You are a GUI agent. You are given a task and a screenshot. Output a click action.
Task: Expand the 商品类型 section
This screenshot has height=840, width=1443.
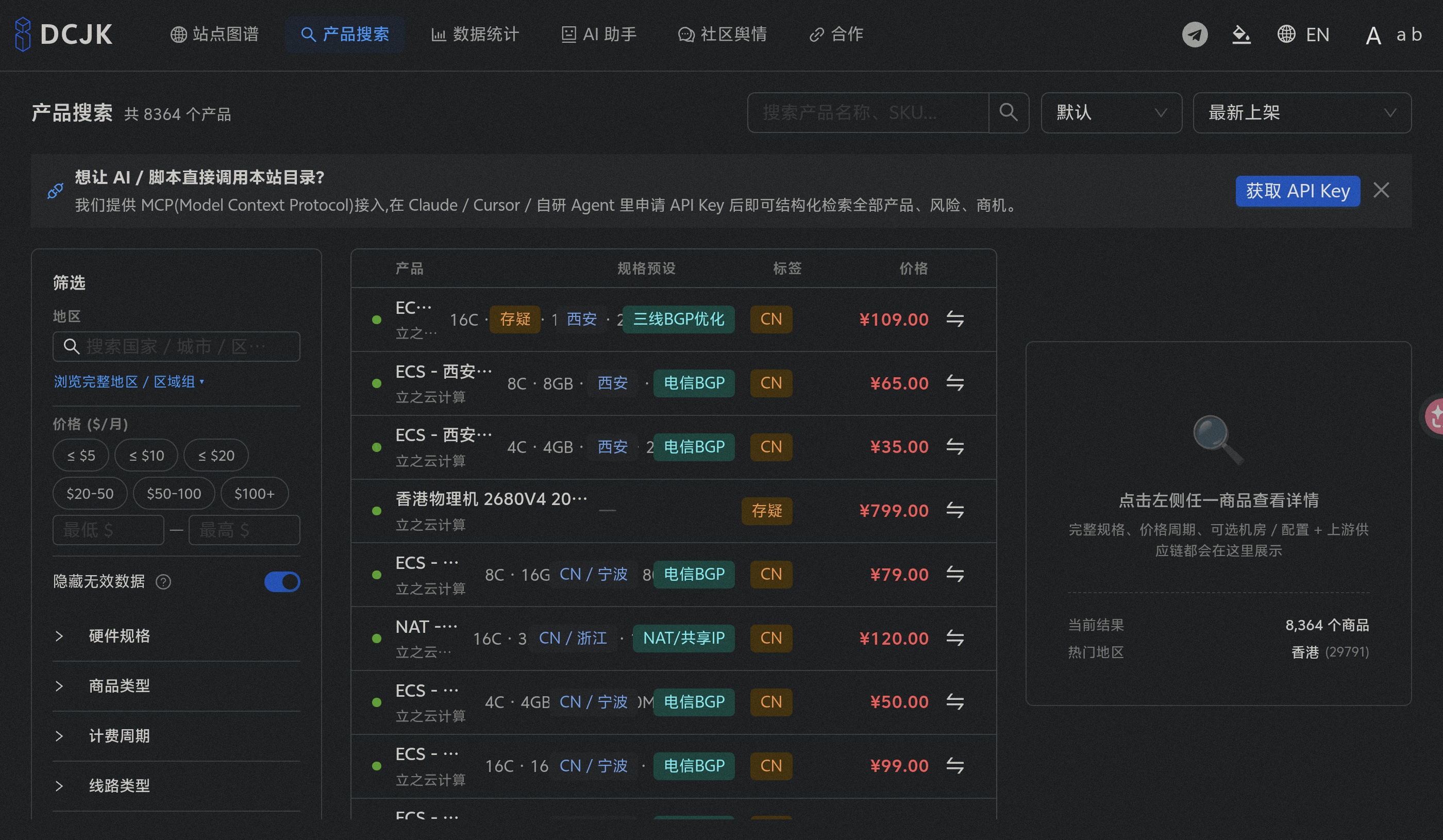(176, 685)
